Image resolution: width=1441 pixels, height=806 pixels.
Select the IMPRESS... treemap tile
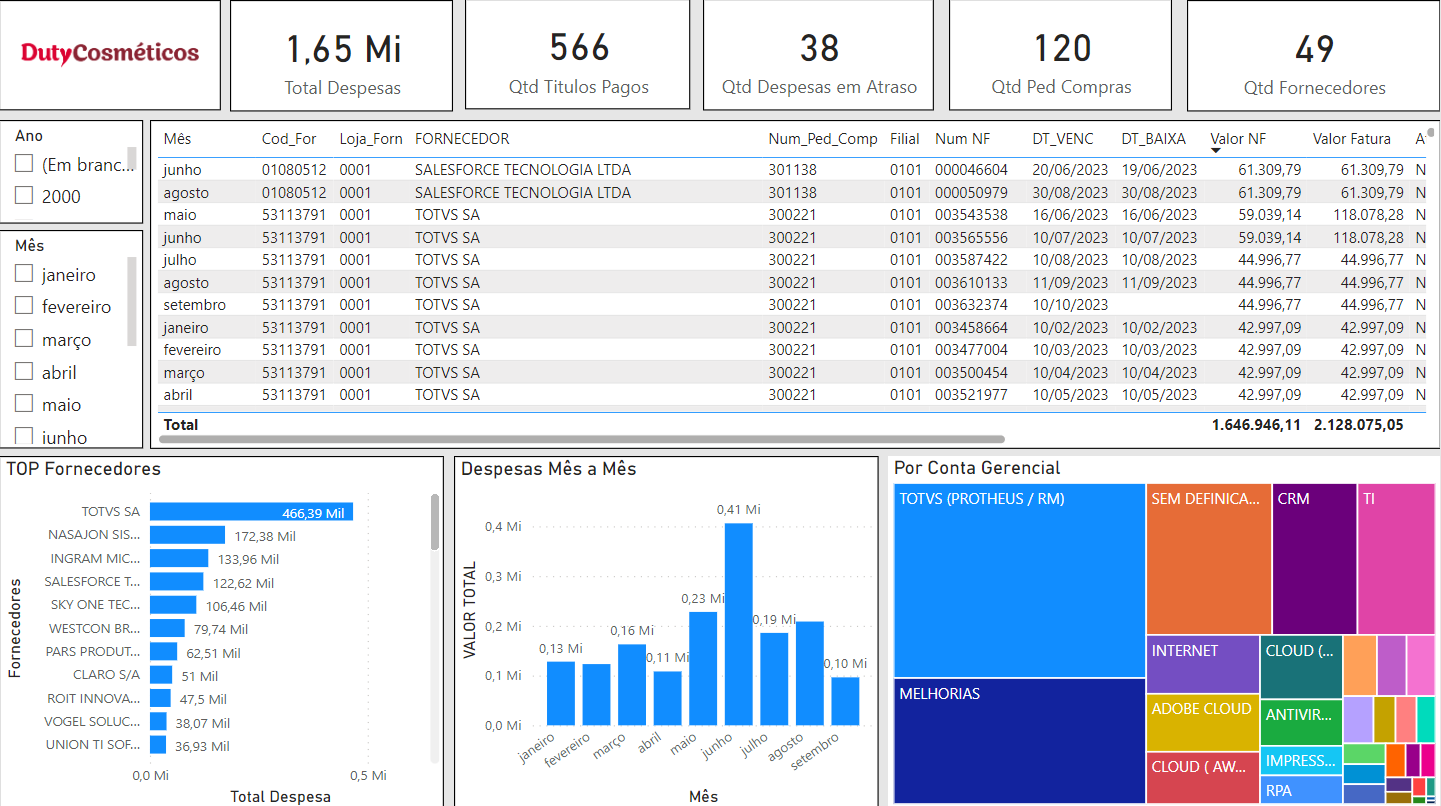pyautogui.click(x=1301, y=760)
